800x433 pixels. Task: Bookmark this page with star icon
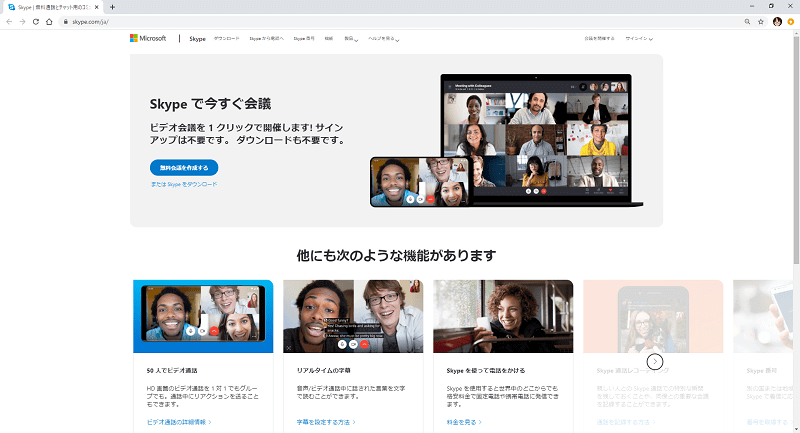(761, 22)
